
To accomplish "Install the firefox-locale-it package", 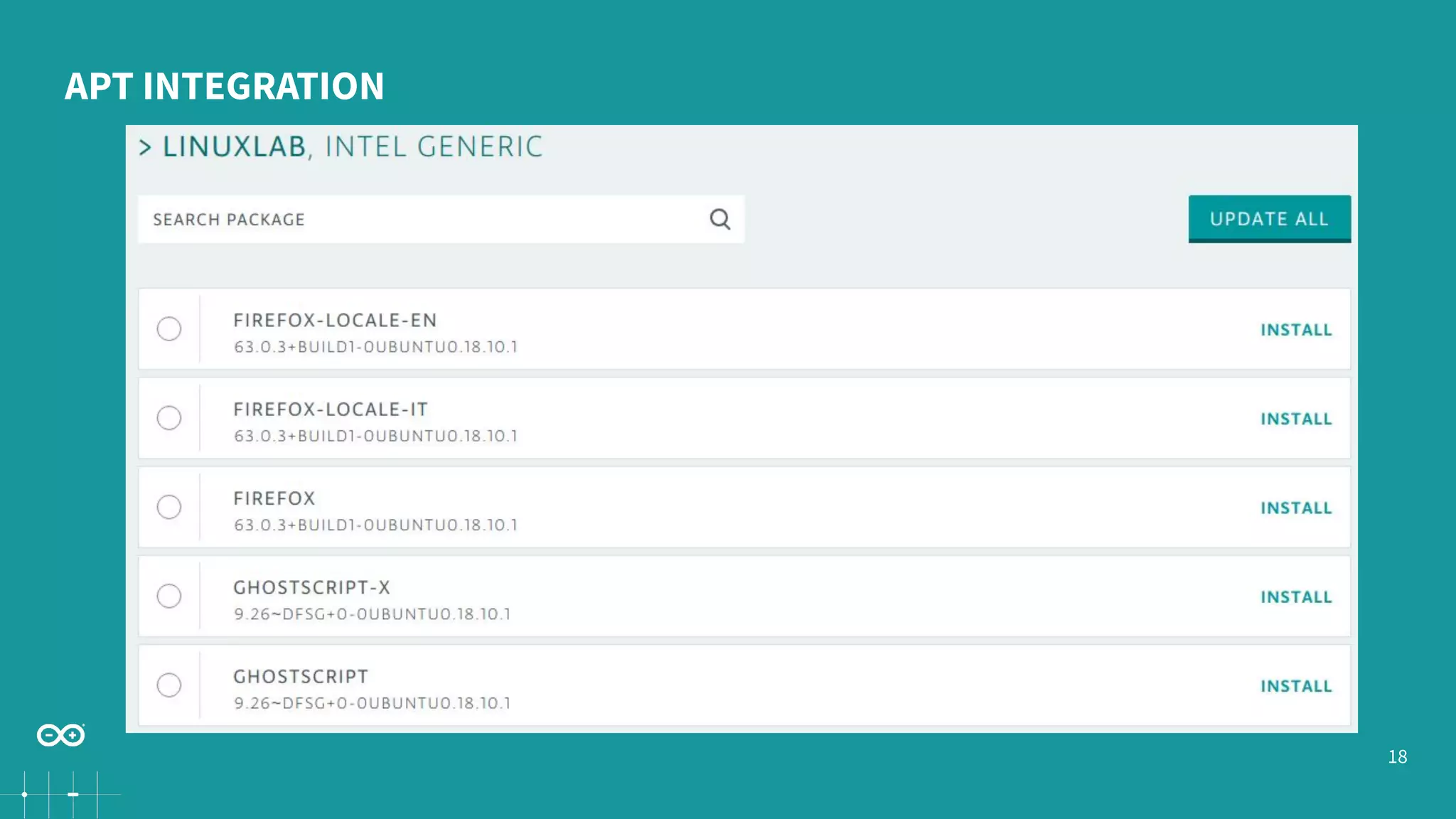I will (1296, 419).
